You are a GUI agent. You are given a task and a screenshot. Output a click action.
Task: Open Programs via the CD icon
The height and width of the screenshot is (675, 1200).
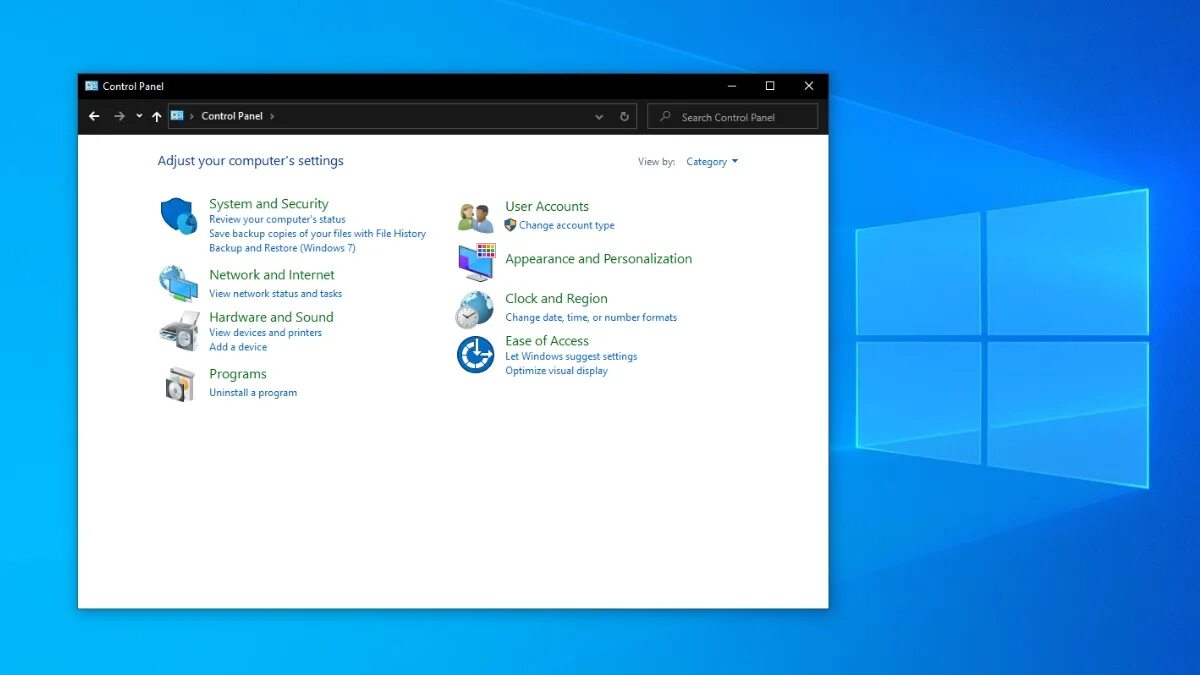click(x=180, y=384)
